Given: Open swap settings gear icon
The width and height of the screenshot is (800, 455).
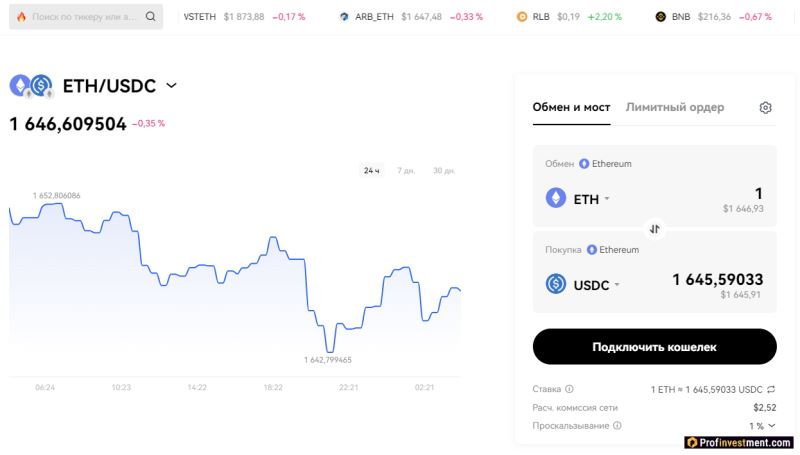Looking at the screenshot, I should [765, 108].
